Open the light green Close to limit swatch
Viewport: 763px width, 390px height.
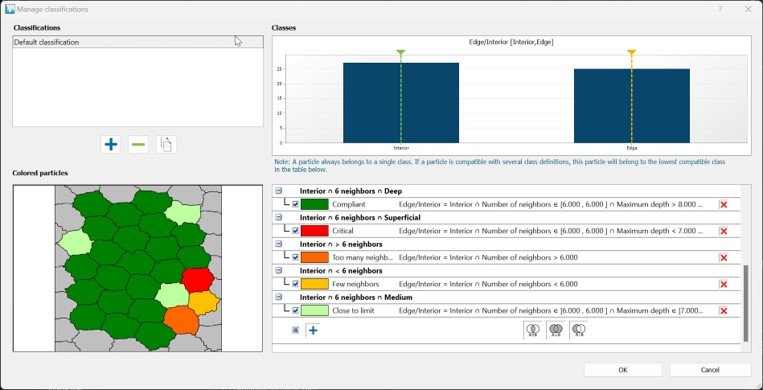[x=314, y=311]
